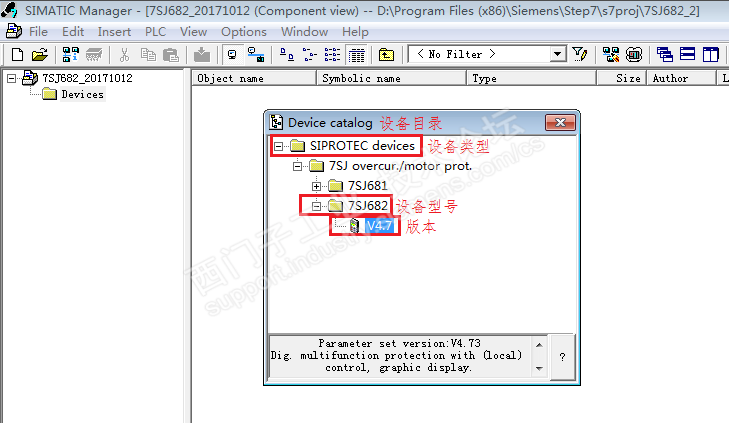
Task: Select the V4.7 version entry
Action: (x=380, y=226)
